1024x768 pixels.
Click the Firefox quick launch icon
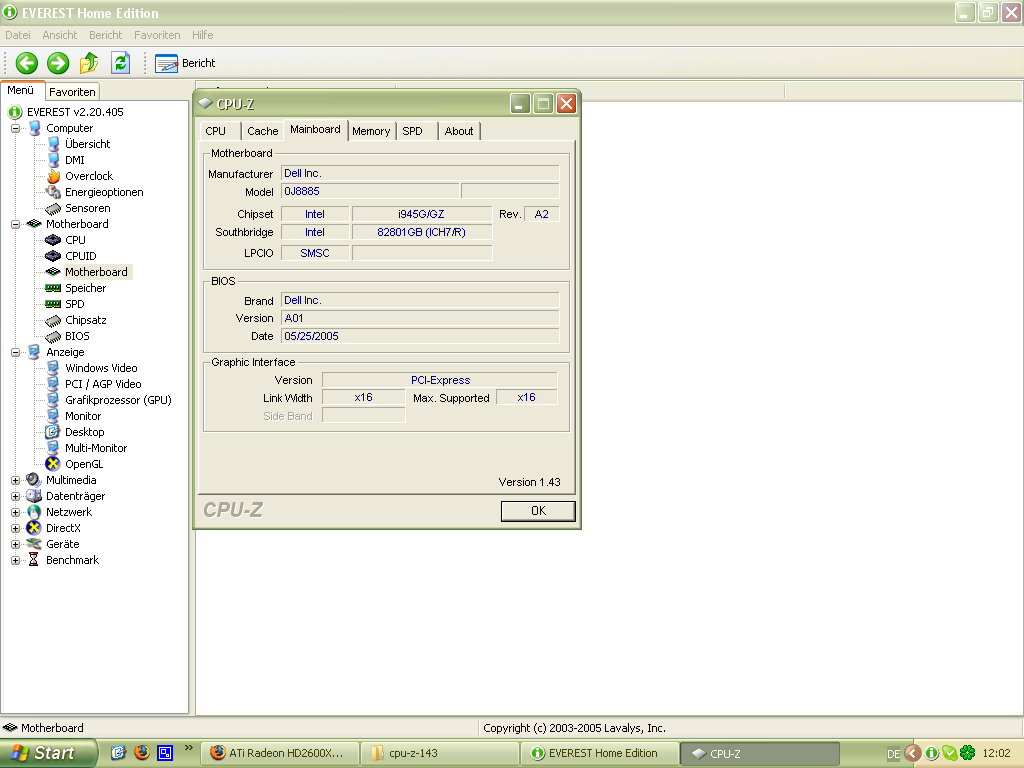(141, 753)
